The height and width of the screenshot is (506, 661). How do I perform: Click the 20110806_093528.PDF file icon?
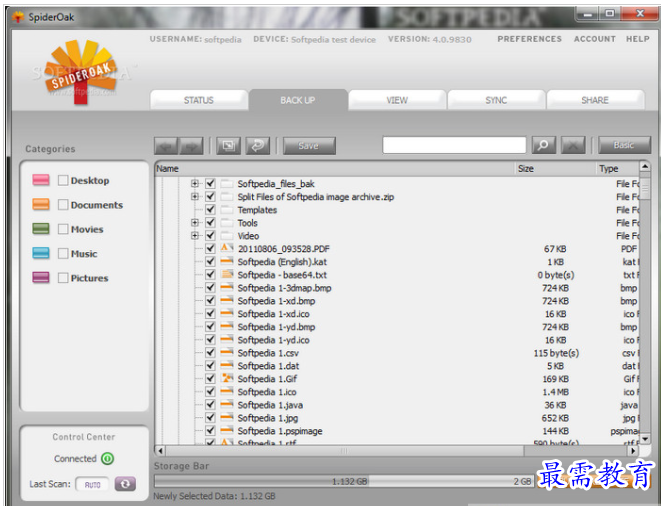227,248
